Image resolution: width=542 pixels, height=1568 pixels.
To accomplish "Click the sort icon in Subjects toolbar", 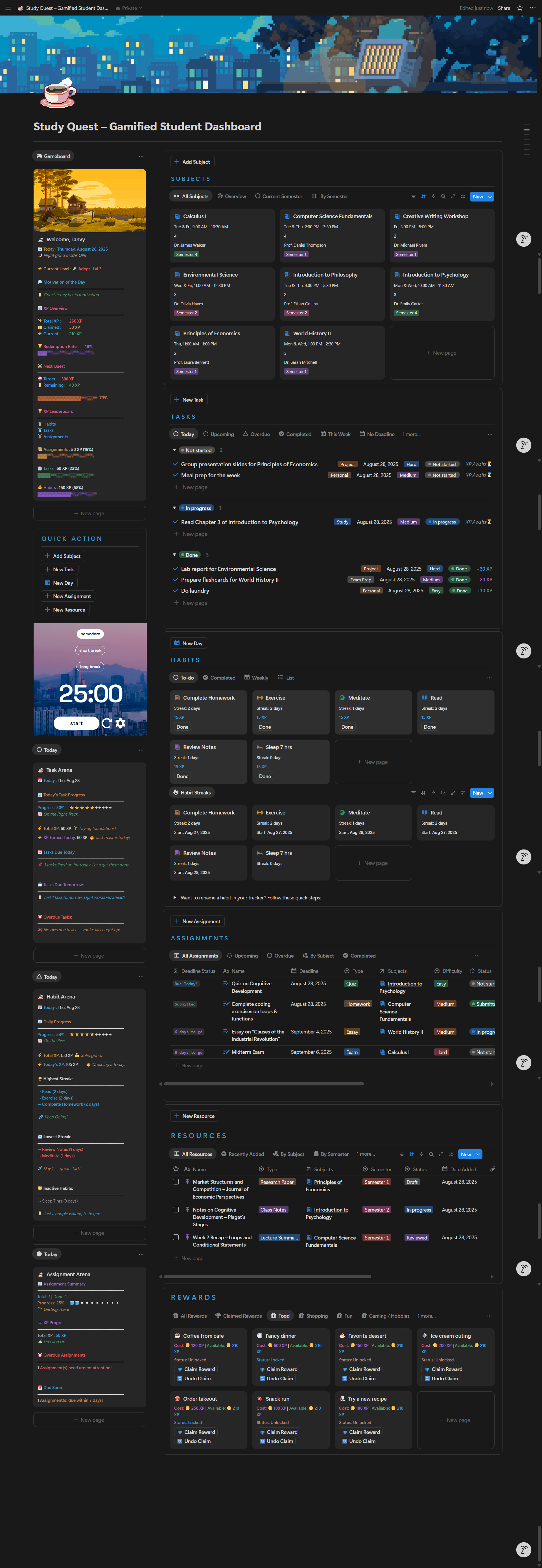I will click(x=423, y=197).
